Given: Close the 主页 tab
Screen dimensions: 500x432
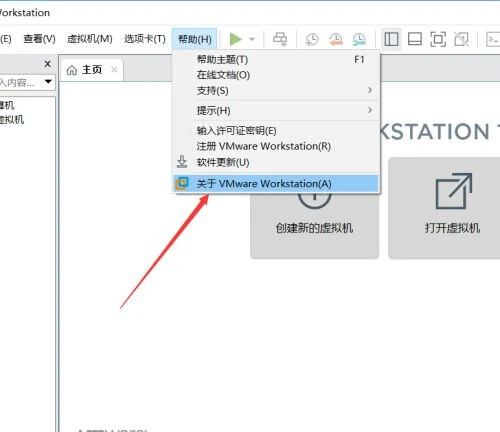Looking at the screenshot, I should click(x=114, y=70).
